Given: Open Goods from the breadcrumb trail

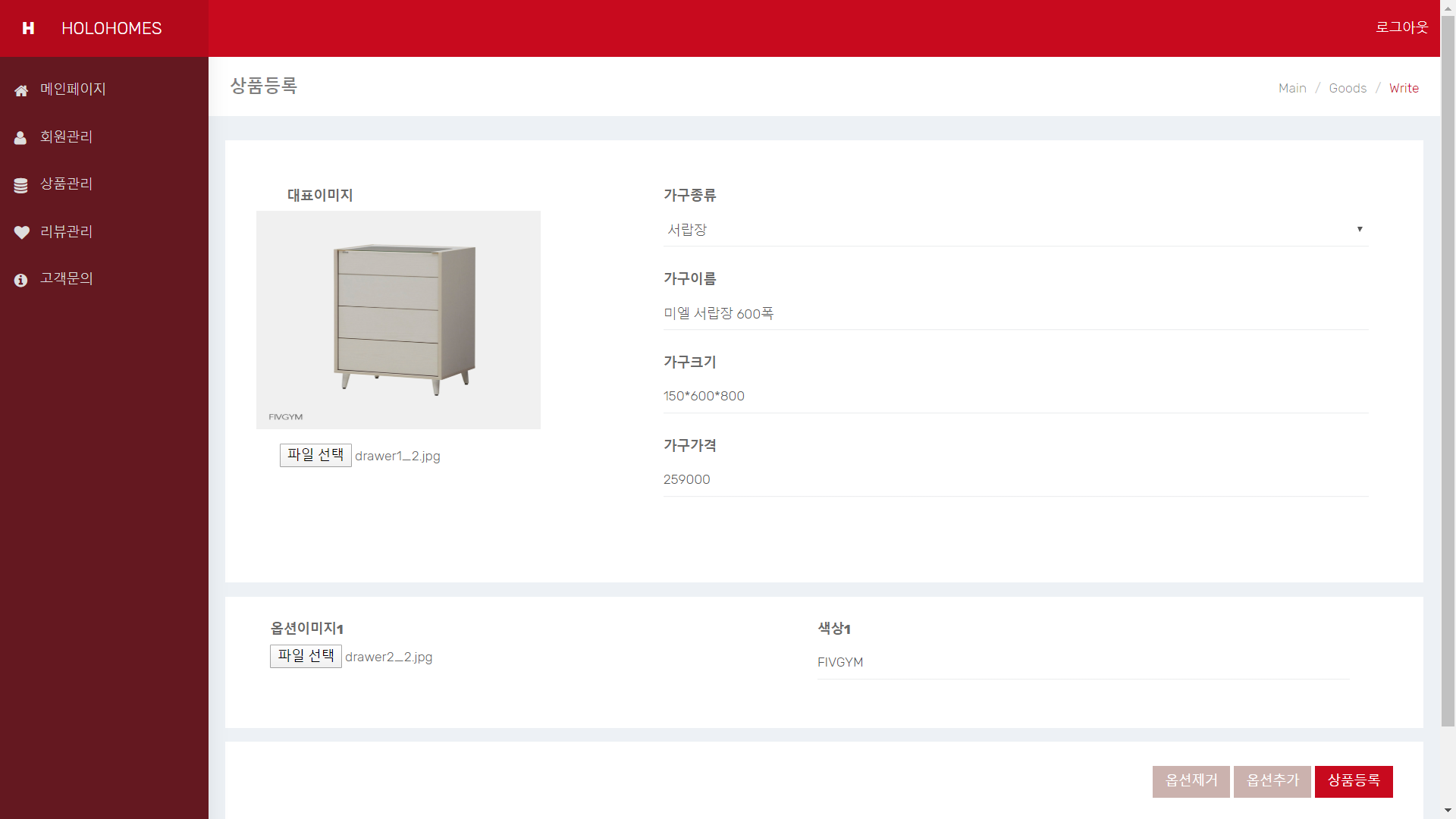Looking at the screenshot, I should tap(1348, 87).
